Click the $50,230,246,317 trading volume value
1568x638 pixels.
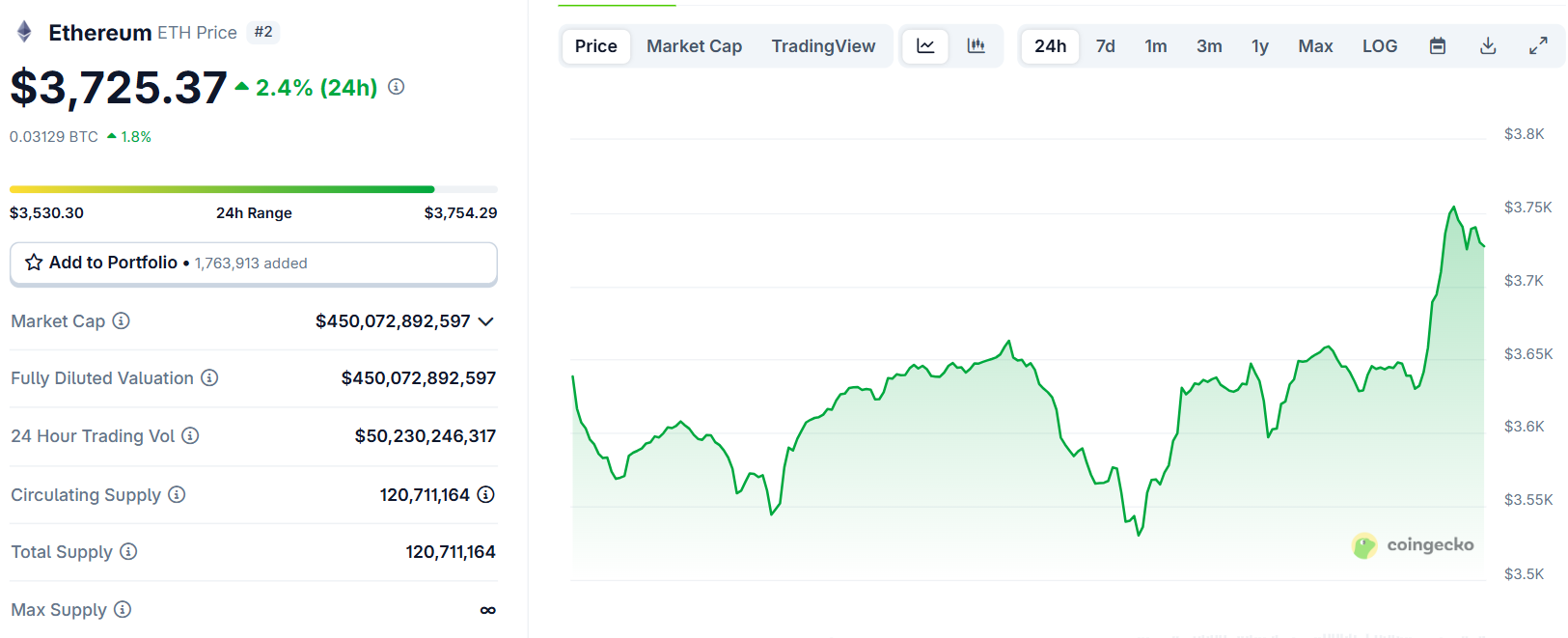426,436
